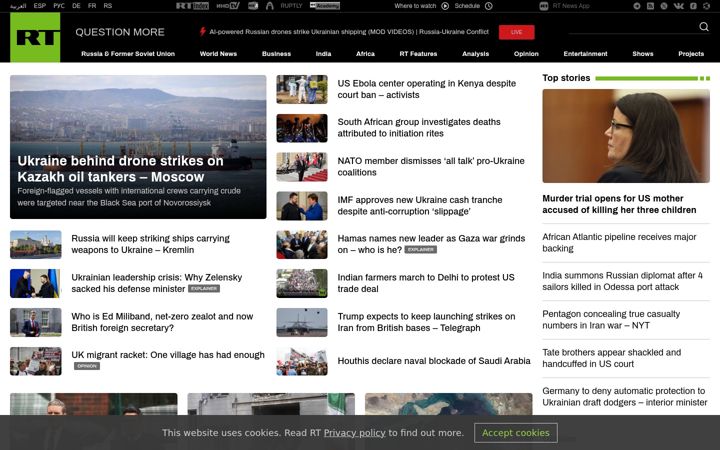
Task: Click the red LIVE button
Action: (517, 32)
